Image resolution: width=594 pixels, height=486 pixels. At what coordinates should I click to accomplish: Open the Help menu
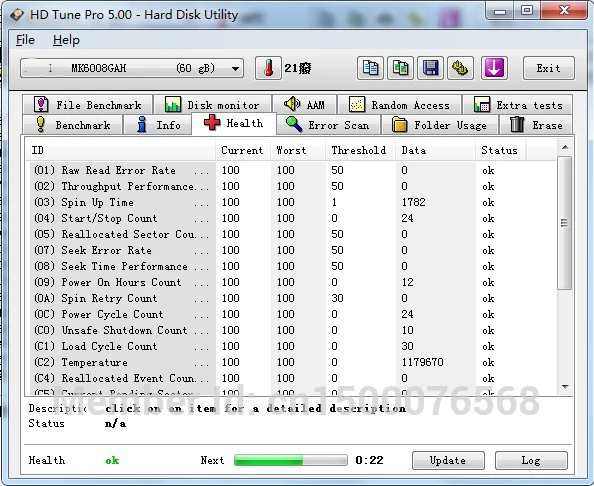(x=66, y=40)
